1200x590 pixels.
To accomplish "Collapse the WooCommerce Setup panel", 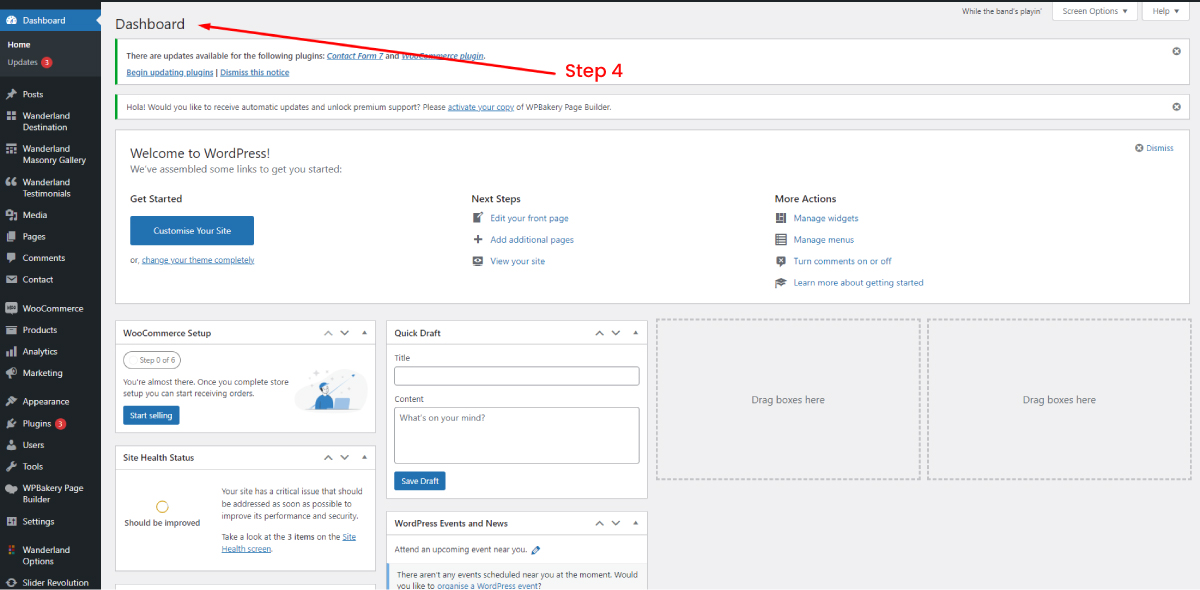I will pos(364,333).
